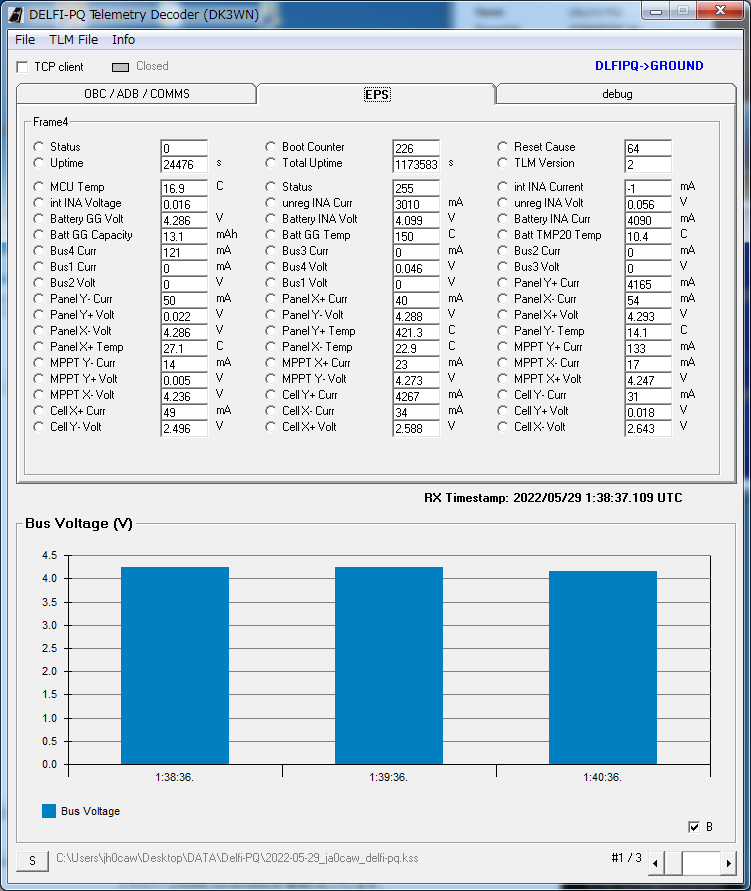Select the Panel X+ Temp radio button
Screen dimensions: 751x891
coord(38,346)
